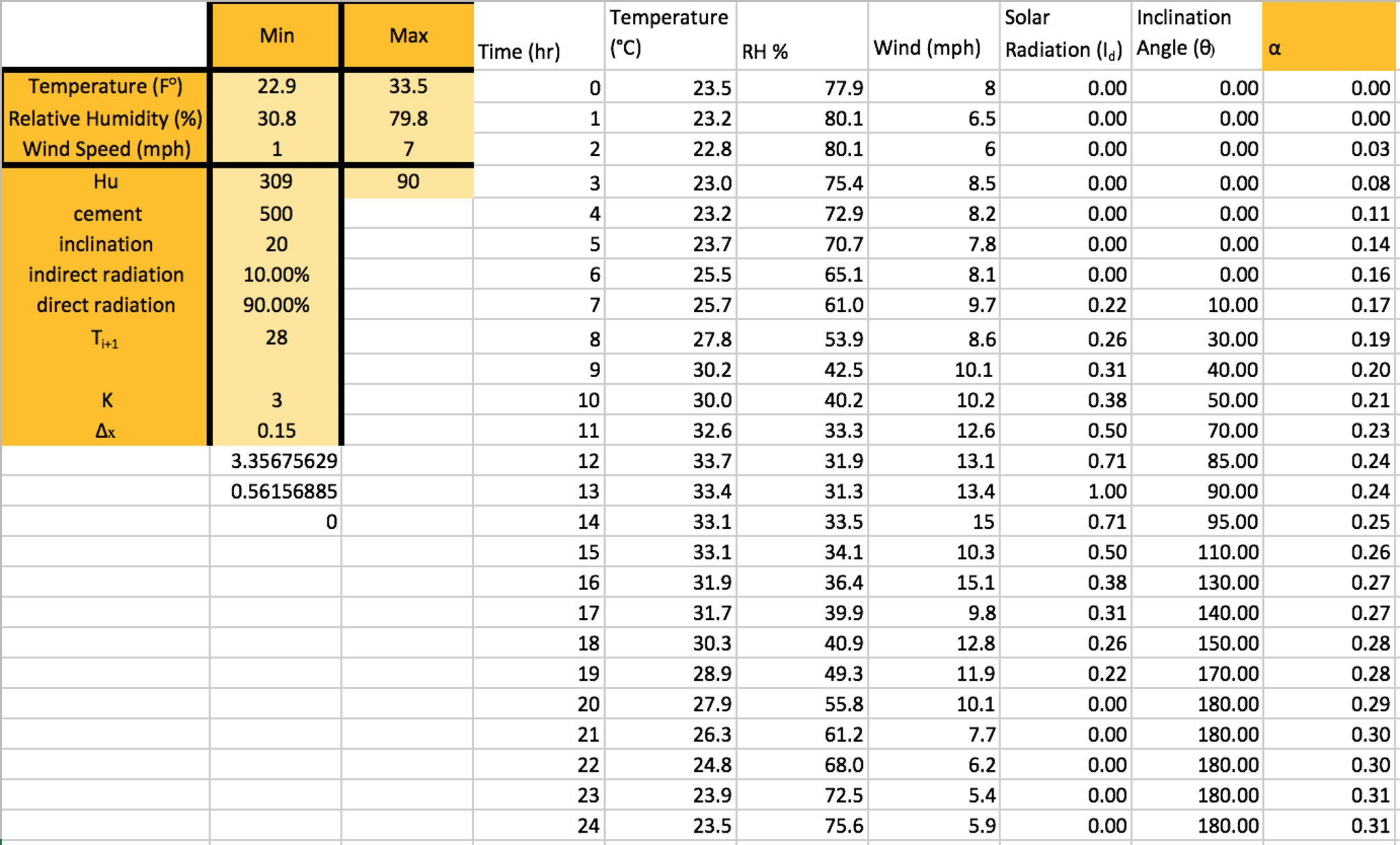Click the Hu value cell showing 309

click(x=276, y=181)
